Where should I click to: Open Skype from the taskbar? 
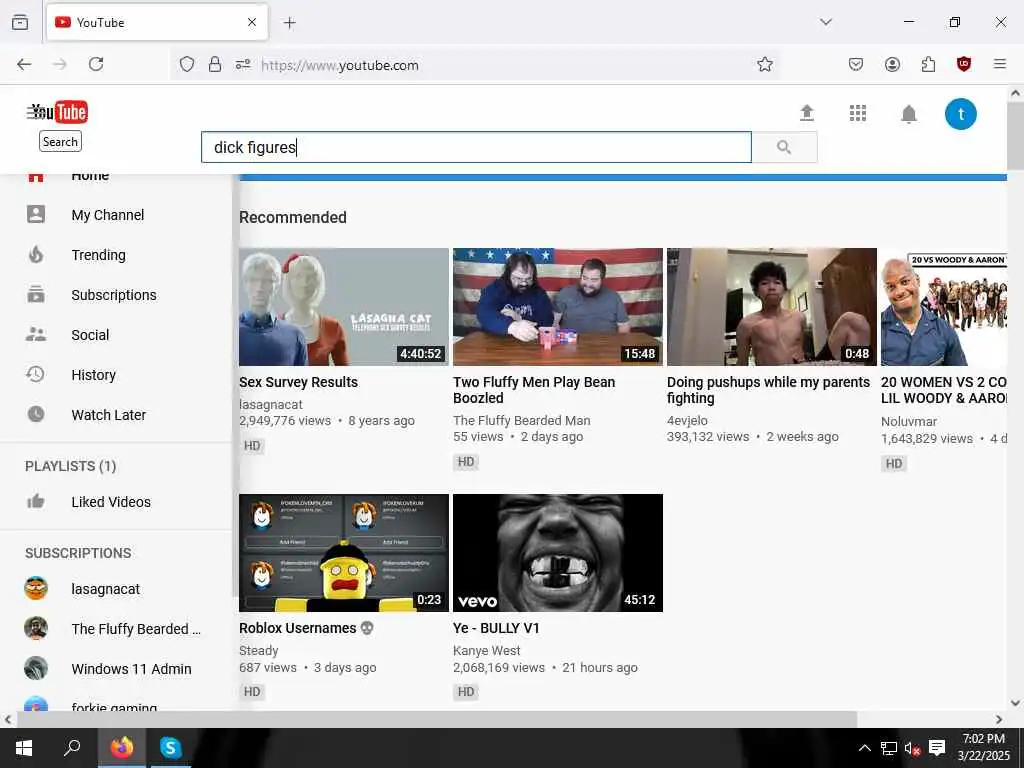pos(170,747)
